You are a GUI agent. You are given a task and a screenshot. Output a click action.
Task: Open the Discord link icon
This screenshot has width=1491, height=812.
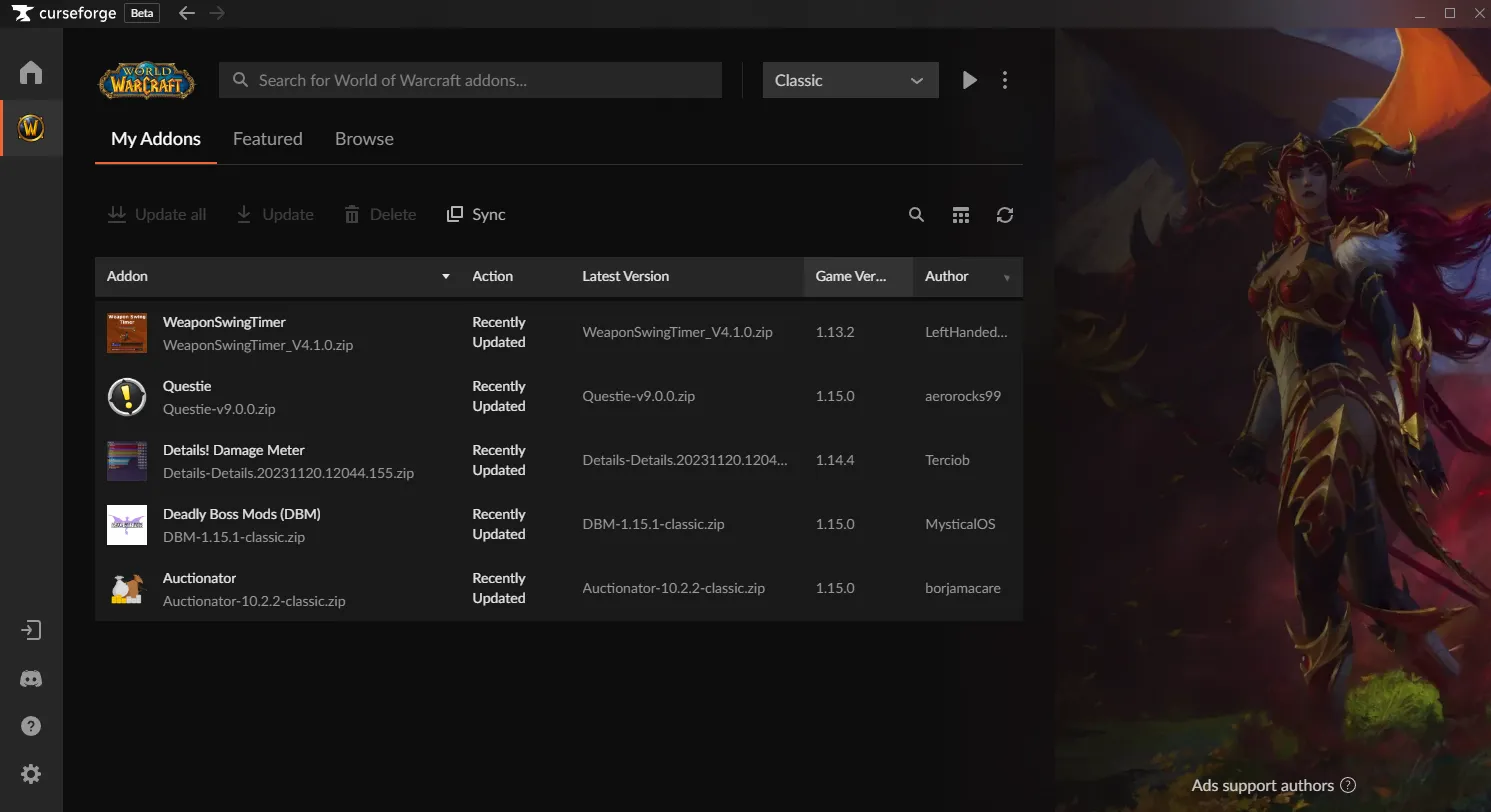(31, 679)
